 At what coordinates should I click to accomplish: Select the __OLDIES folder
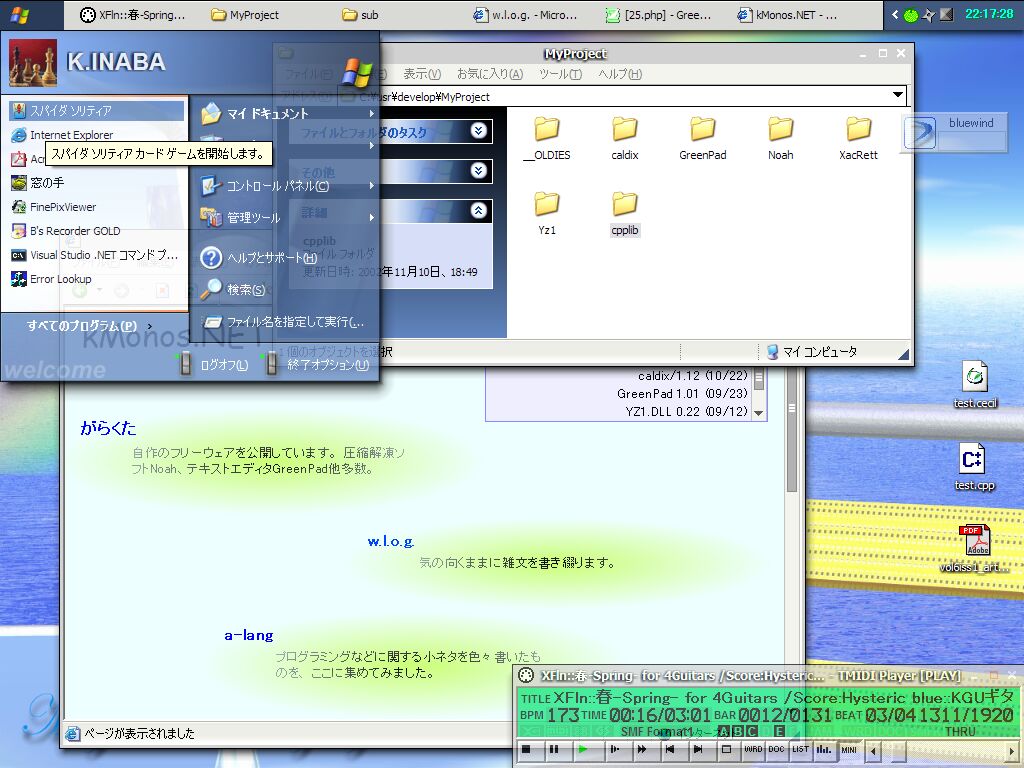coord(547,138)
